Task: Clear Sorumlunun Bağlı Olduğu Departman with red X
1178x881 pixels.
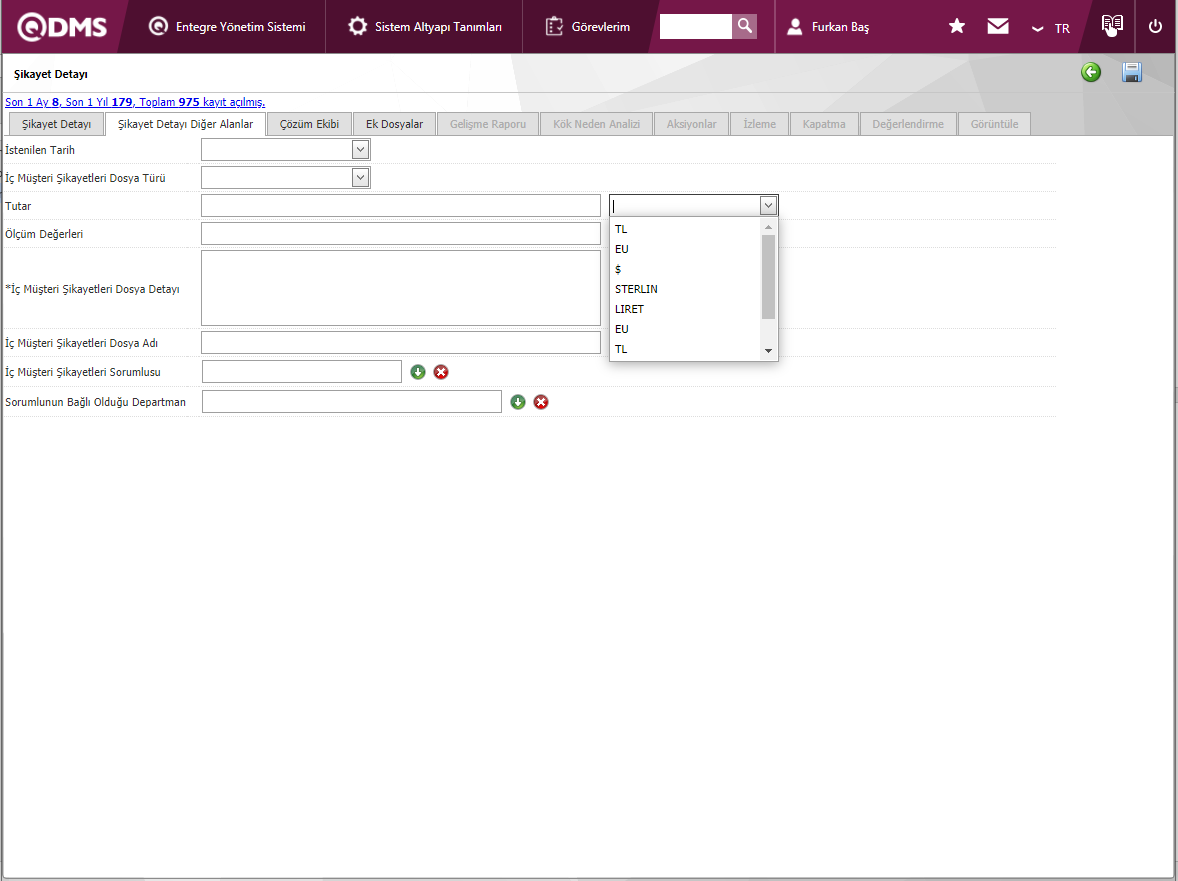Action: point(541,402)
